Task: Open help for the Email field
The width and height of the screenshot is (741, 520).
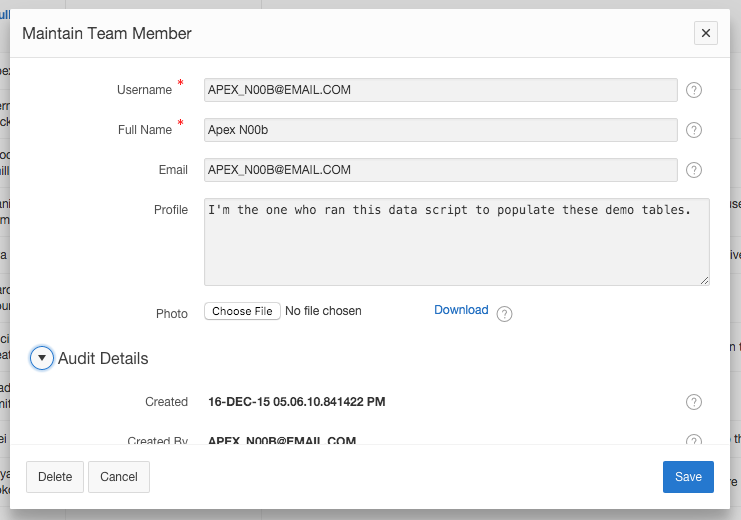Action: tap(694, 170)
